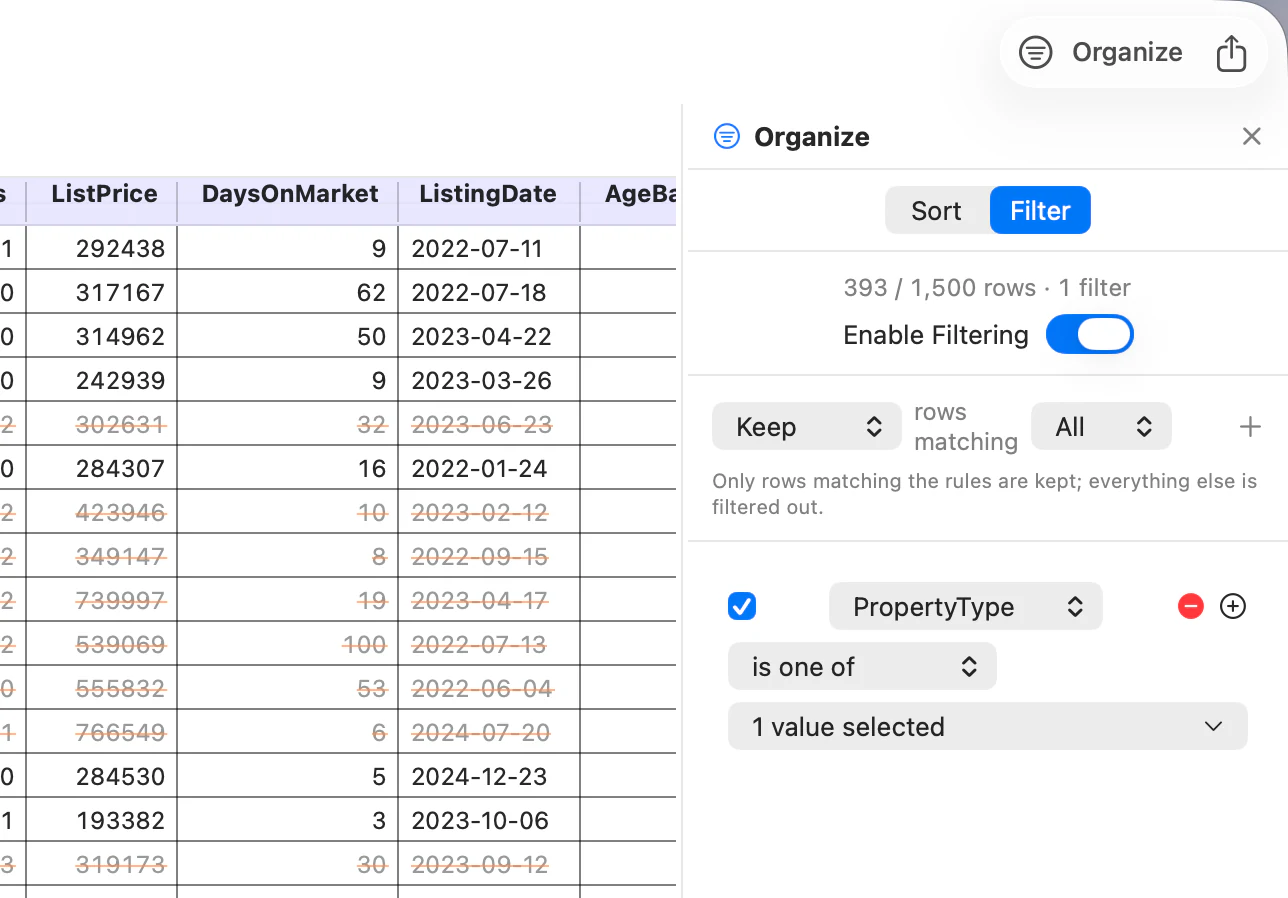1288x898 pixels.
Task: Click the ListPrice cell 314962
Action: [x=102, y=336]
